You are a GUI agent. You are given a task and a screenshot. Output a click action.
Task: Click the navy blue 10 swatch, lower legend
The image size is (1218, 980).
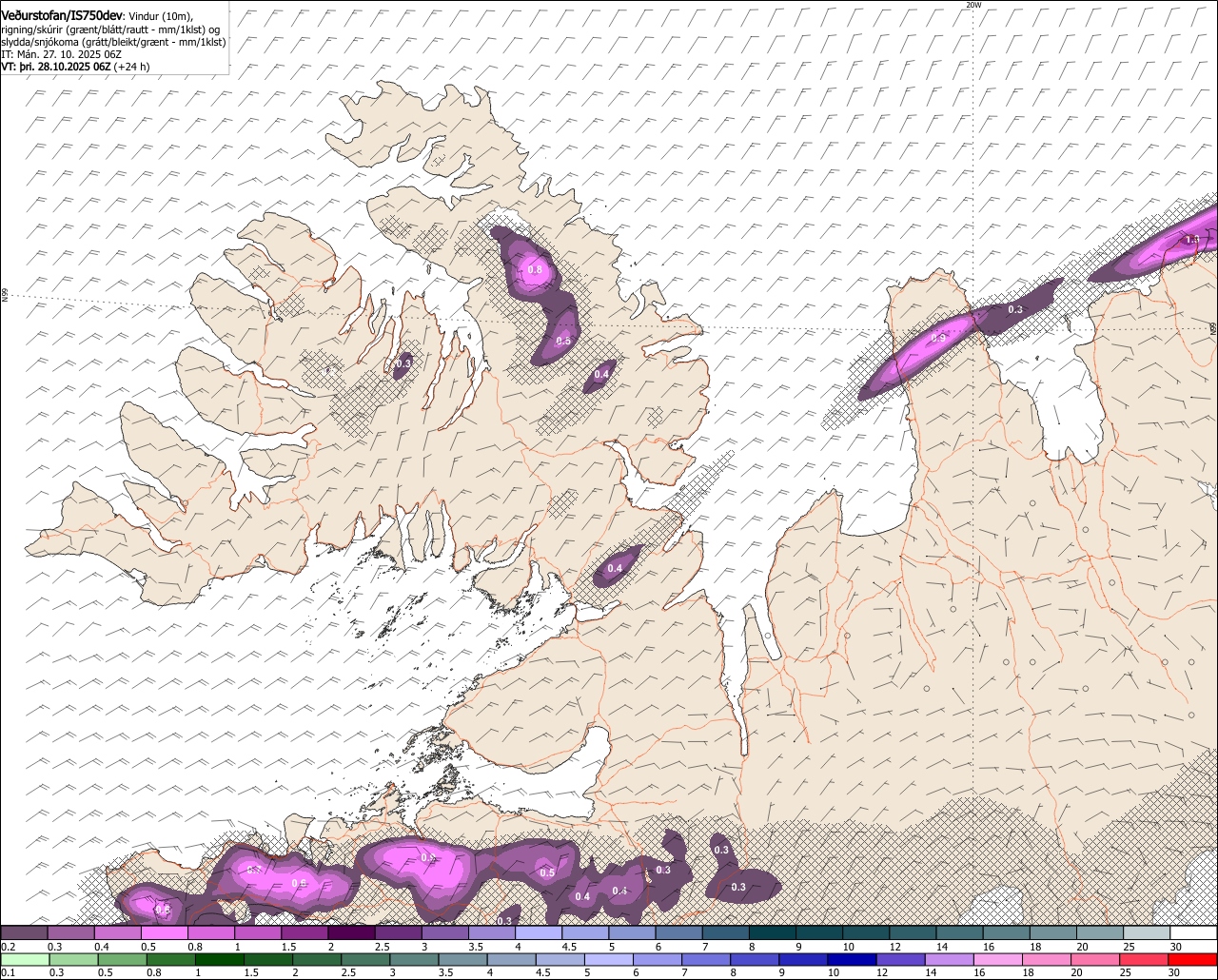853,960
